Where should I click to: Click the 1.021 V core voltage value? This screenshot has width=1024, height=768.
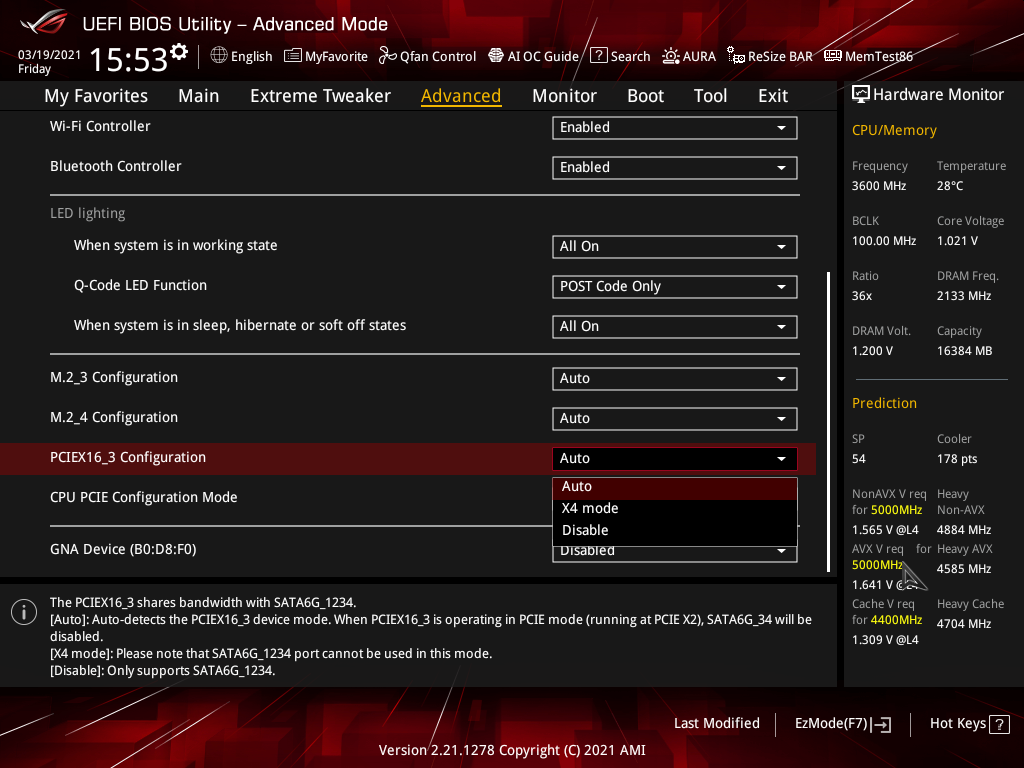click(x=957, y=241)
